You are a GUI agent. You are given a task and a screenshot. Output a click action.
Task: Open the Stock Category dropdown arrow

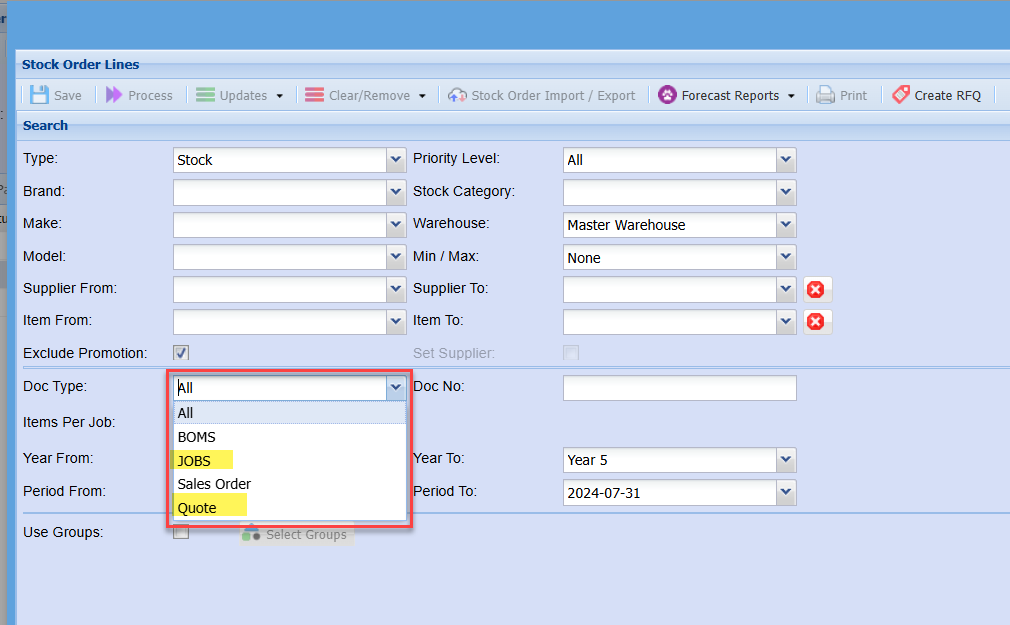[786, 192]
